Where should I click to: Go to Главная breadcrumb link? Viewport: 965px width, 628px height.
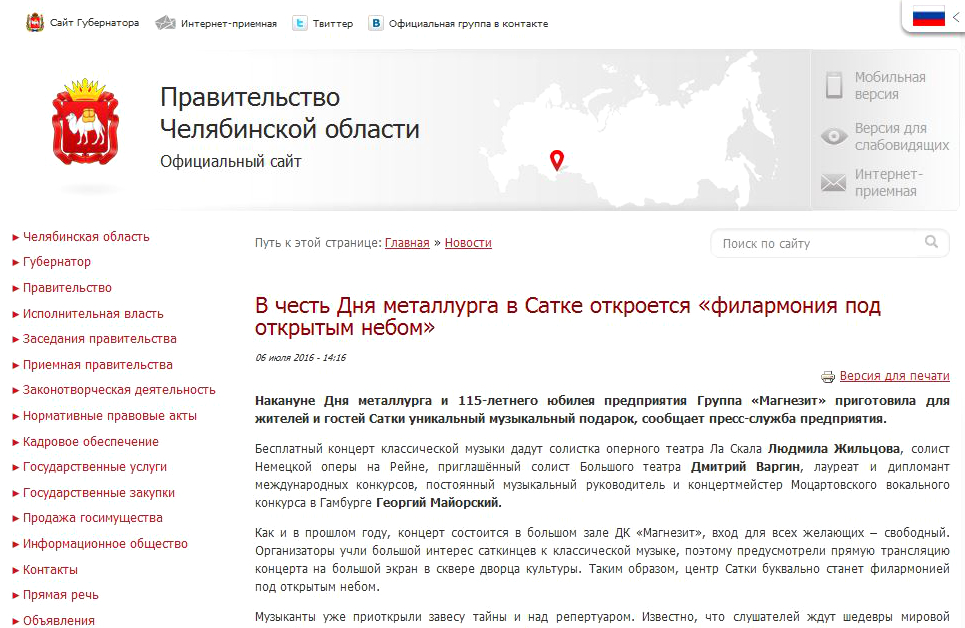click(x=407, y=243)
